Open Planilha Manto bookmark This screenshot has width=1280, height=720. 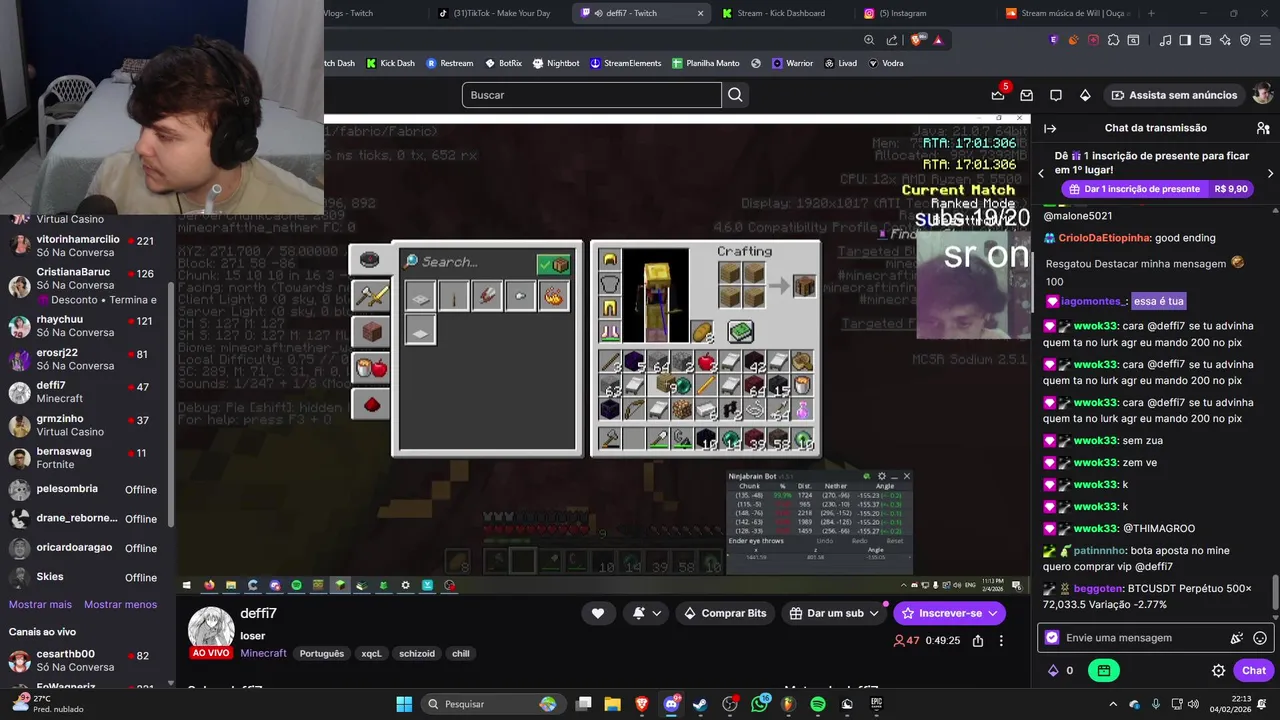click(705, 63)
